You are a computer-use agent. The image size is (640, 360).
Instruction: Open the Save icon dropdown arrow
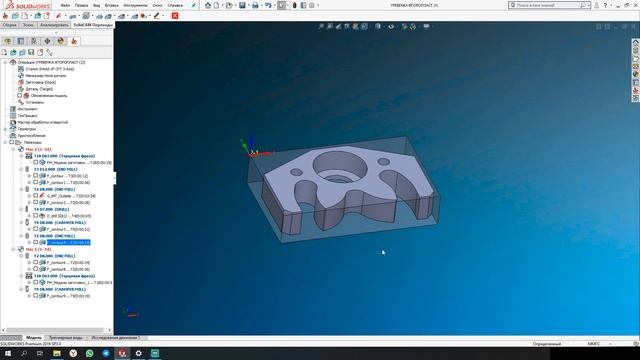(x=248, y=5)
